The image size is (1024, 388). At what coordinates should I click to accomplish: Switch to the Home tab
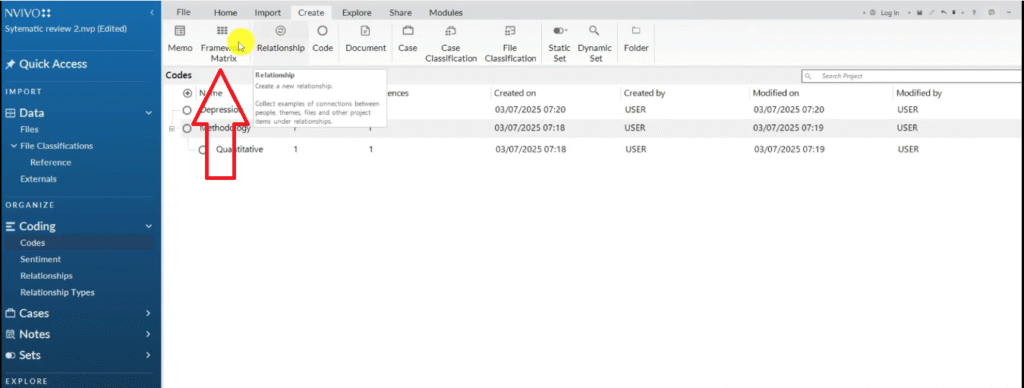[225, 12]
